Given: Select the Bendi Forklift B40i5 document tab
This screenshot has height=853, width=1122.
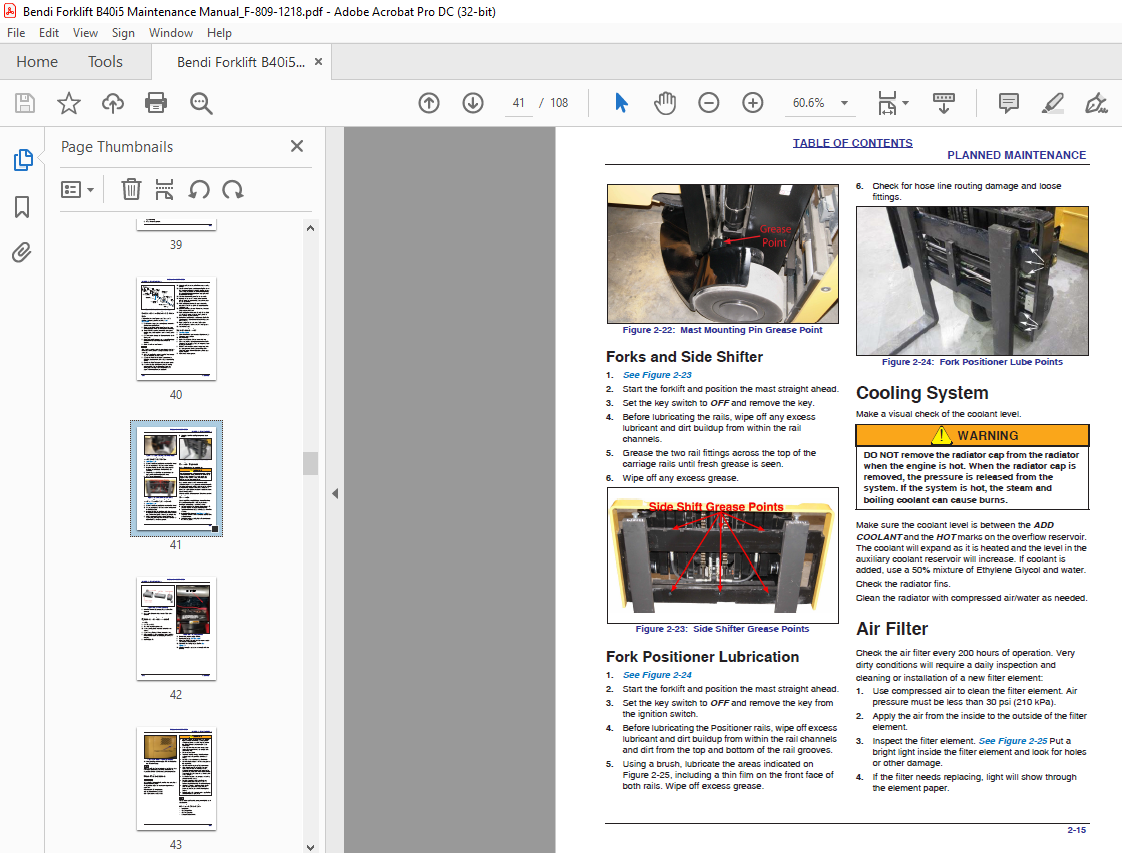Looking at the screenshot, I should coord(240,62).
